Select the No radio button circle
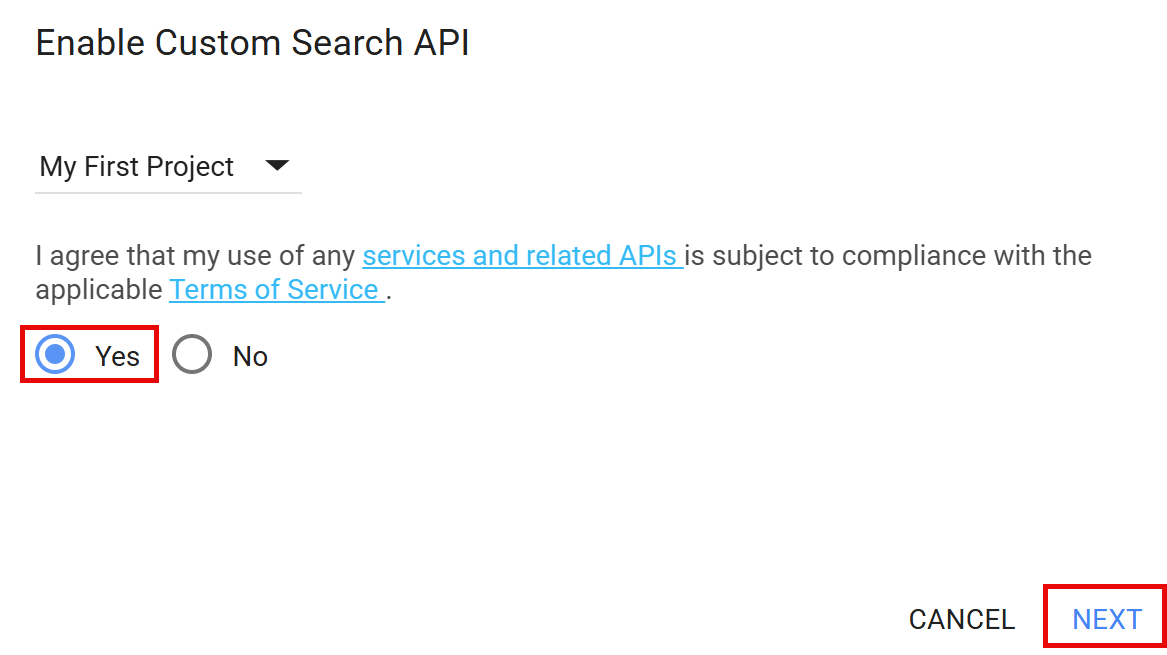Viewport: 1167px width, 655px height. [192, 354]
